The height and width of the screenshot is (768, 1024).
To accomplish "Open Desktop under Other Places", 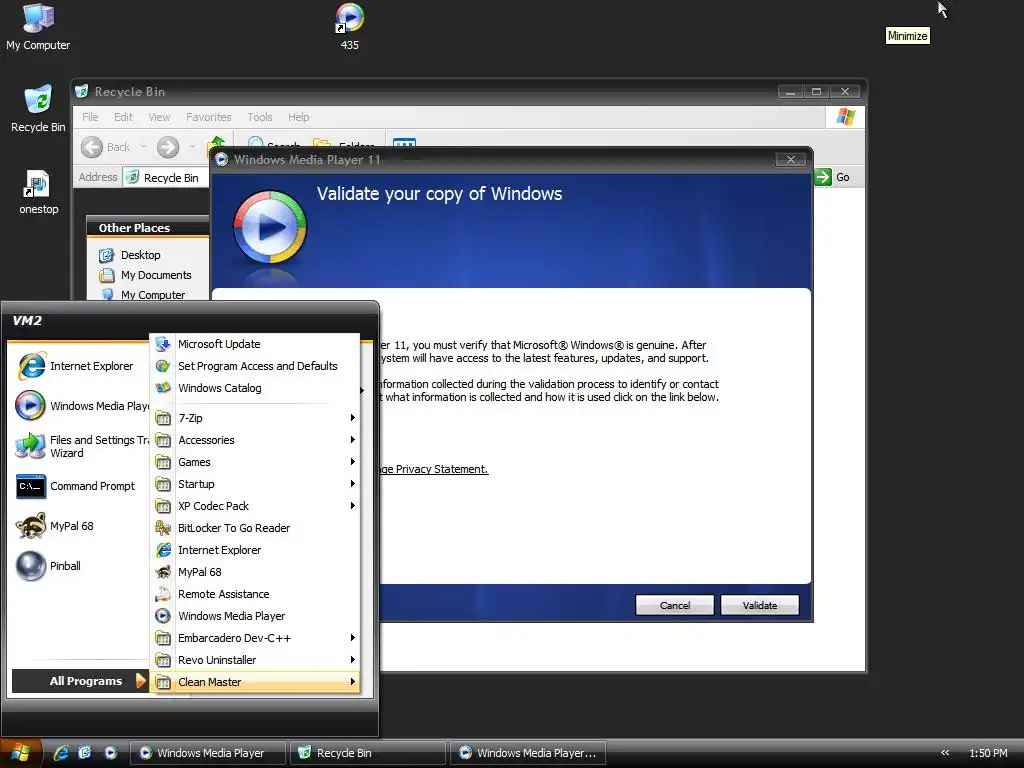I will [129, 255].
